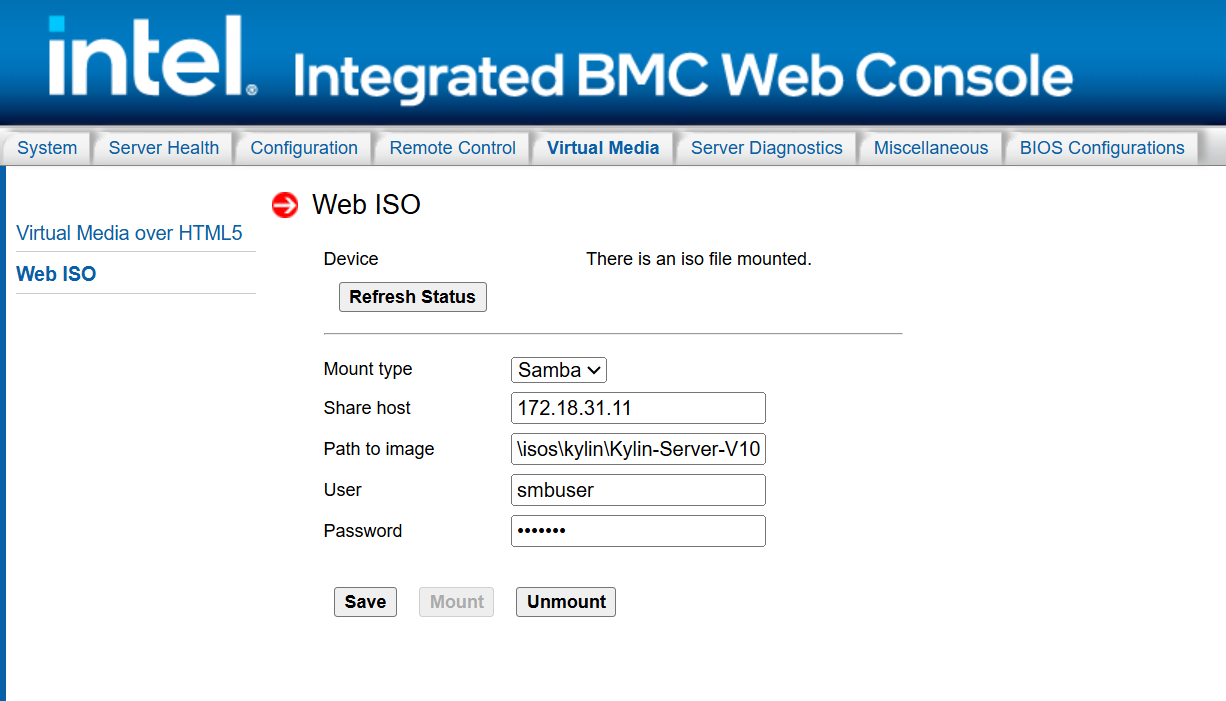Viewport: 1226px width, 701px height.
Task: Click into the Password field
Action: click(638, 531)
